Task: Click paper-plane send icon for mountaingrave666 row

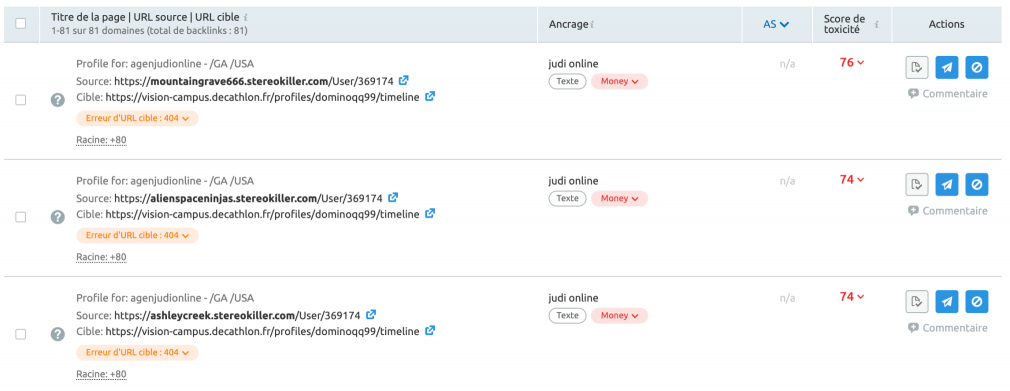Action: (946, 67)
